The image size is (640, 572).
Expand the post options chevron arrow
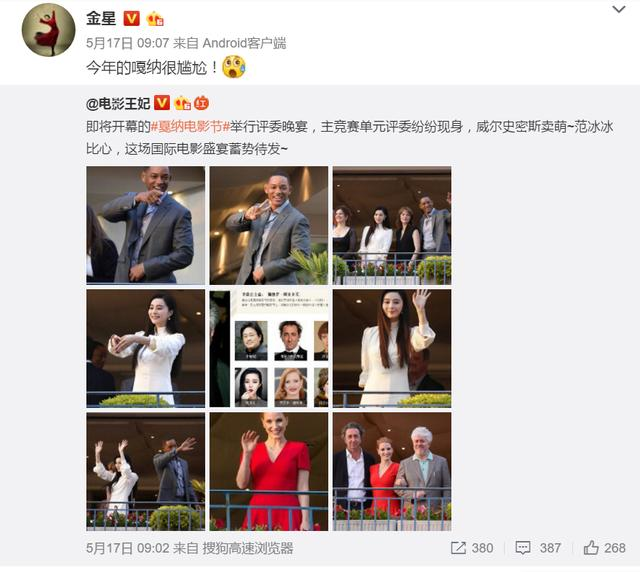[x=619, y=9]
